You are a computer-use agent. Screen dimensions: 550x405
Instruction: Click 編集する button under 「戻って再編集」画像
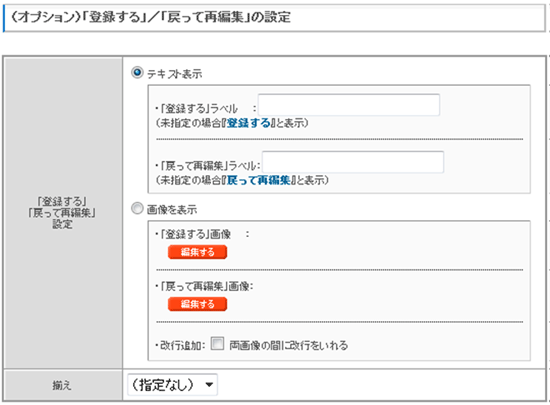pyautogui.click(x=197, y=304)
